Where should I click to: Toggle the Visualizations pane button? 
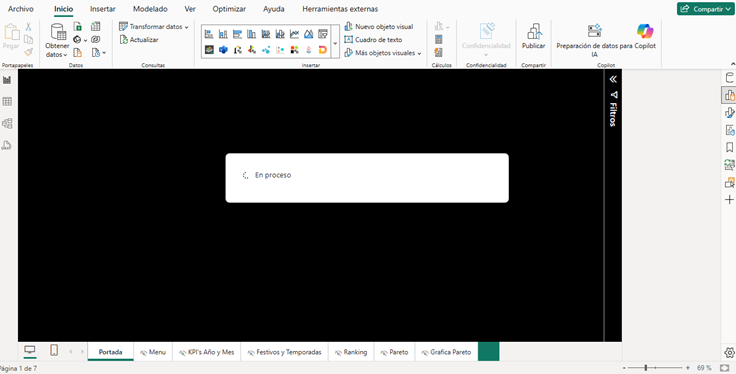pos(729,95)
